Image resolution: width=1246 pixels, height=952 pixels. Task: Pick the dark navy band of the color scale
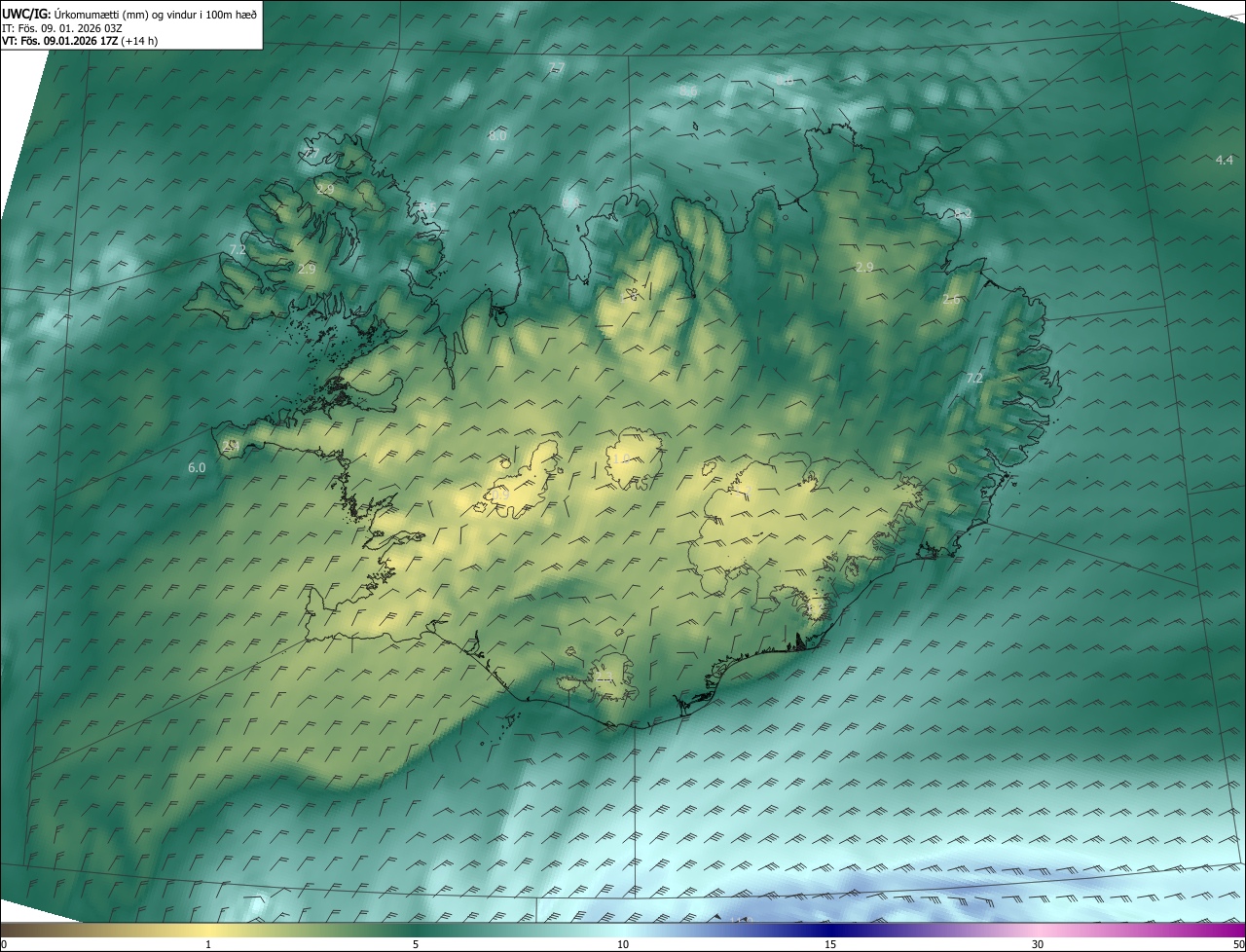(x=830, y=929)
